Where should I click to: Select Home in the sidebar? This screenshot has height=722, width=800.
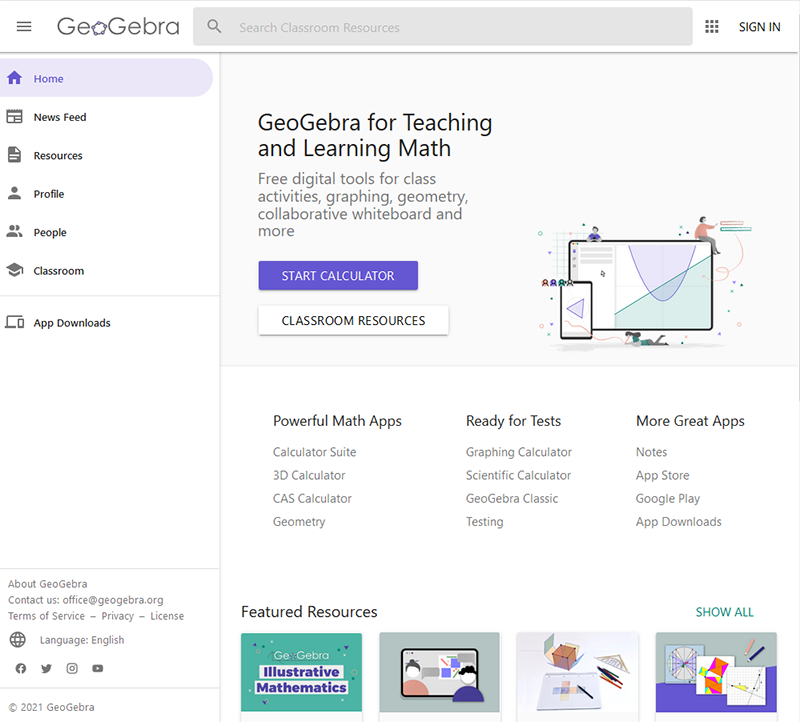pos(16,76)
